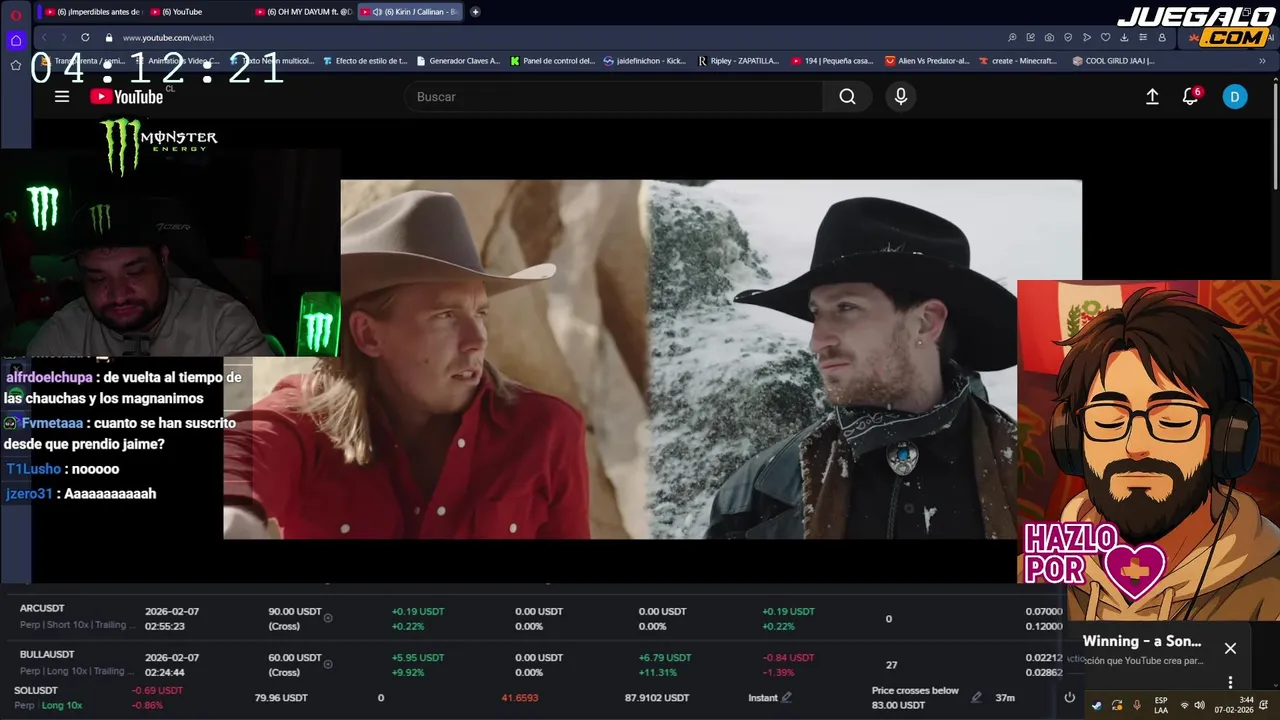Click the send/flow arrow icon in address bar
Screen dimensions: 1280x720
[1087, 37]
